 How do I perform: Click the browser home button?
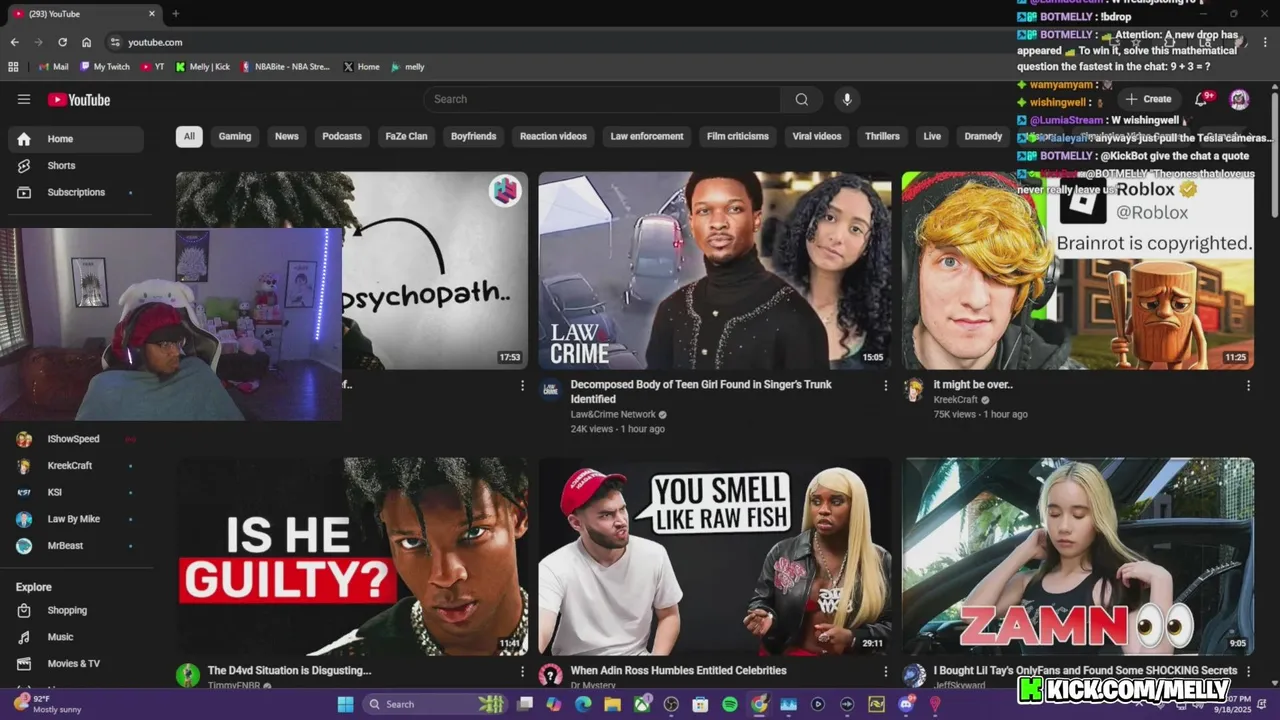(87, 42)
